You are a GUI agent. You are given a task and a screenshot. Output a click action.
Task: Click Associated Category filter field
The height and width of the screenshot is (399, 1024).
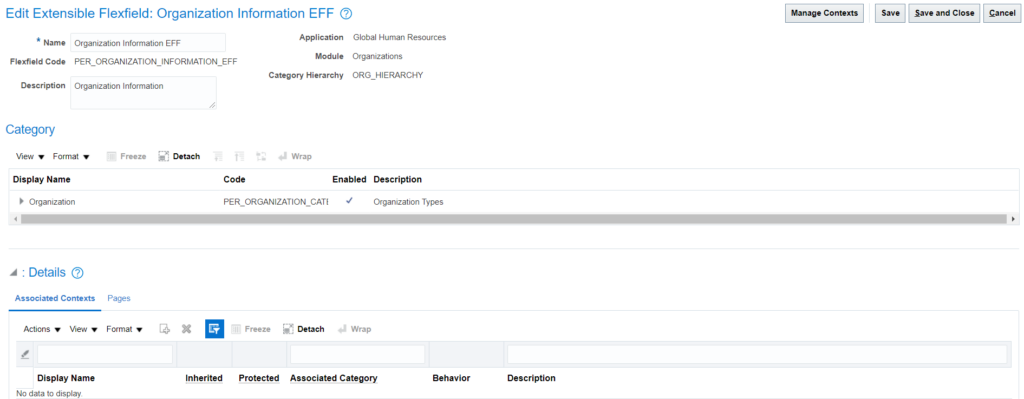(357, 355)
